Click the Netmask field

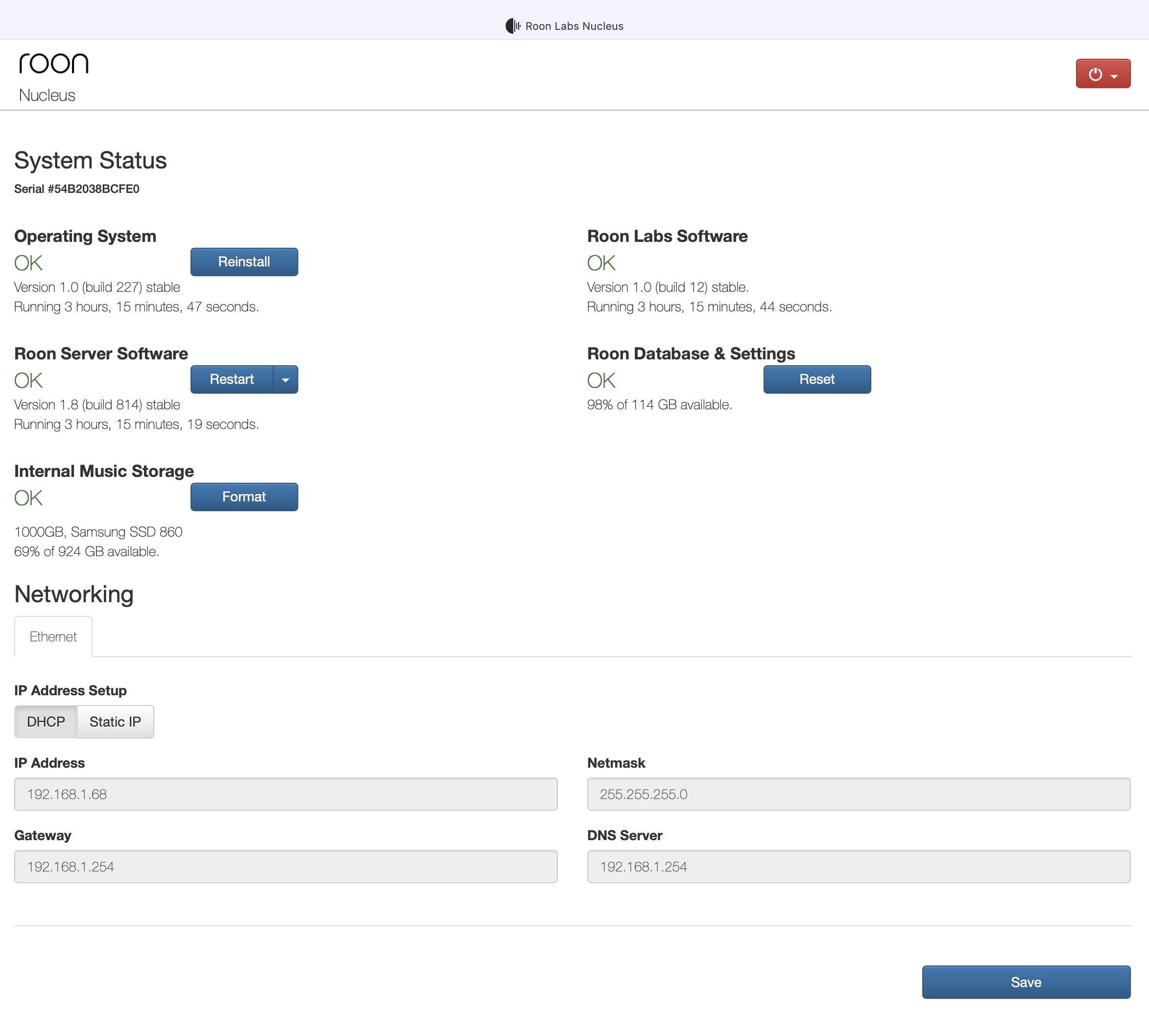pos(859,794)
